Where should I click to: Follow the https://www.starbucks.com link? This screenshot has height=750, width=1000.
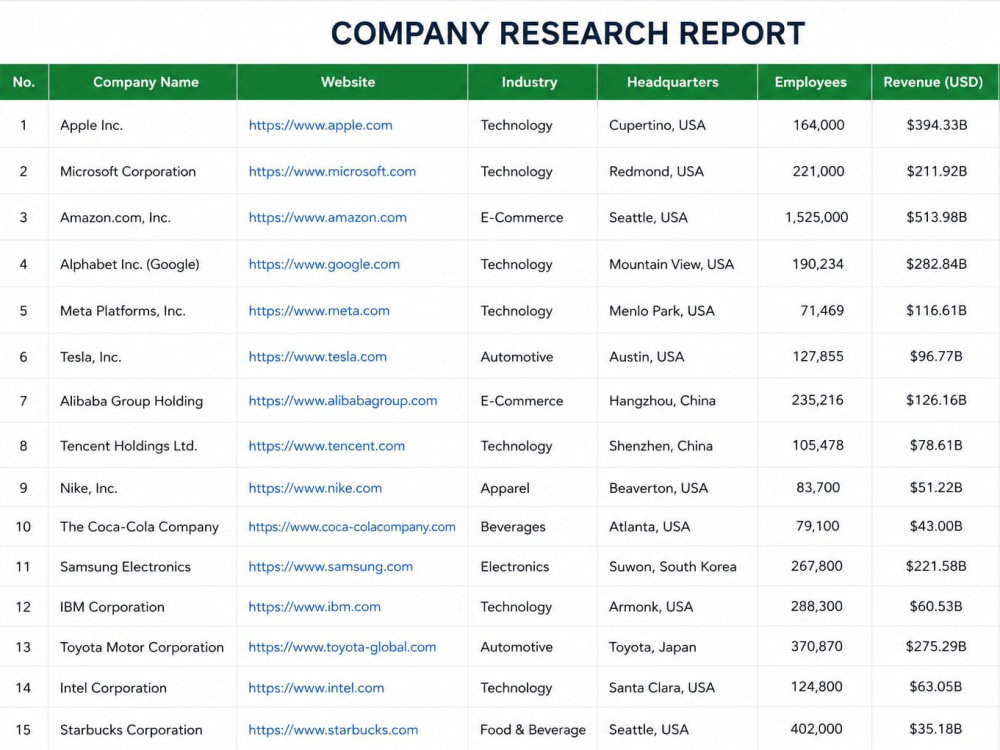pyautogui.click(x=333, y=730)
